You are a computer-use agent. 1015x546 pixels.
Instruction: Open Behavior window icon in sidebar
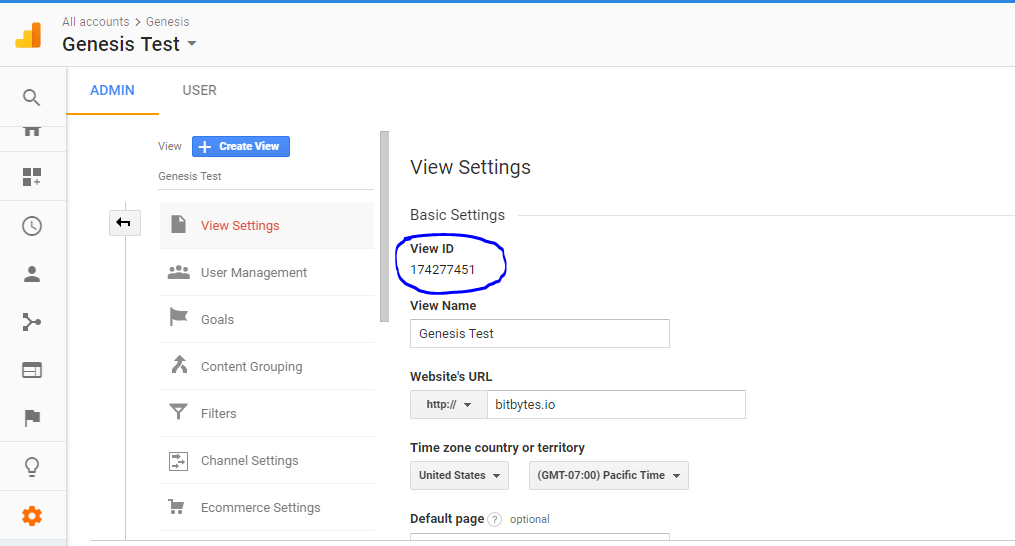(x=32, y=370)
